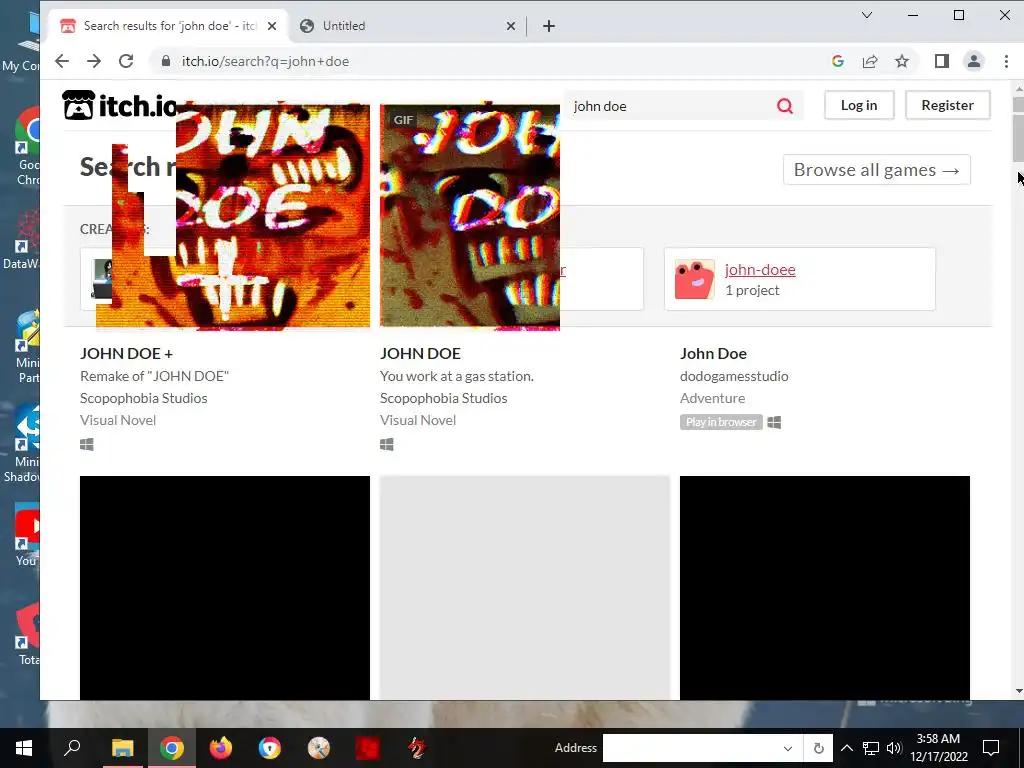1024x768 pixels.
Task: Open Windows taskbar search
Action: tap(72, 748)
